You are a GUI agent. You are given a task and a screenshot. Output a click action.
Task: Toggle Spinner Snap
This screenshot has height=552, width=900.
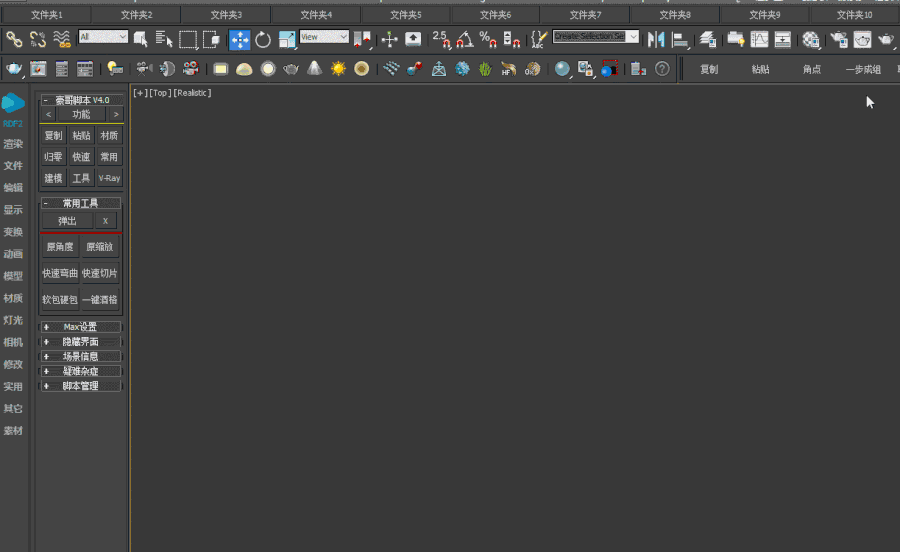pos(511,39)
